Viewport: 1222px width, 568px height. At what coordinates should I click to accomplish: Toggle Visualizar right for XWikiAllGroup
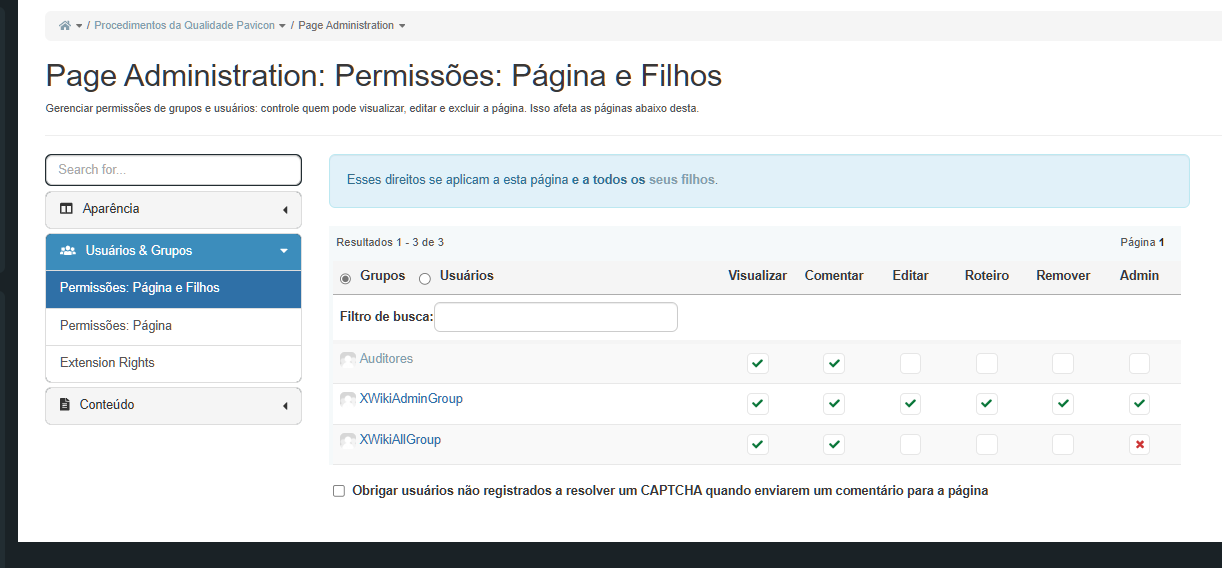tap(758, 444)
